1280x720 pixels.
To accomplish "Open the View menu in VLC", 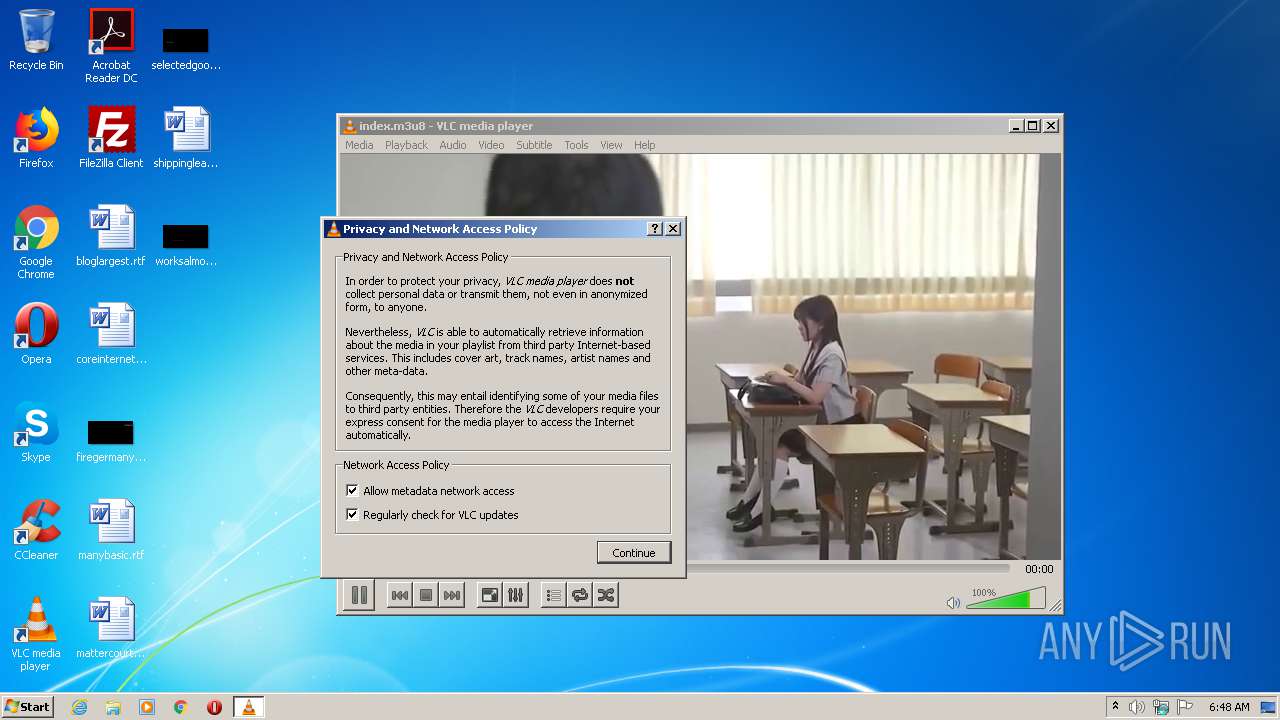I will [611, 145].
